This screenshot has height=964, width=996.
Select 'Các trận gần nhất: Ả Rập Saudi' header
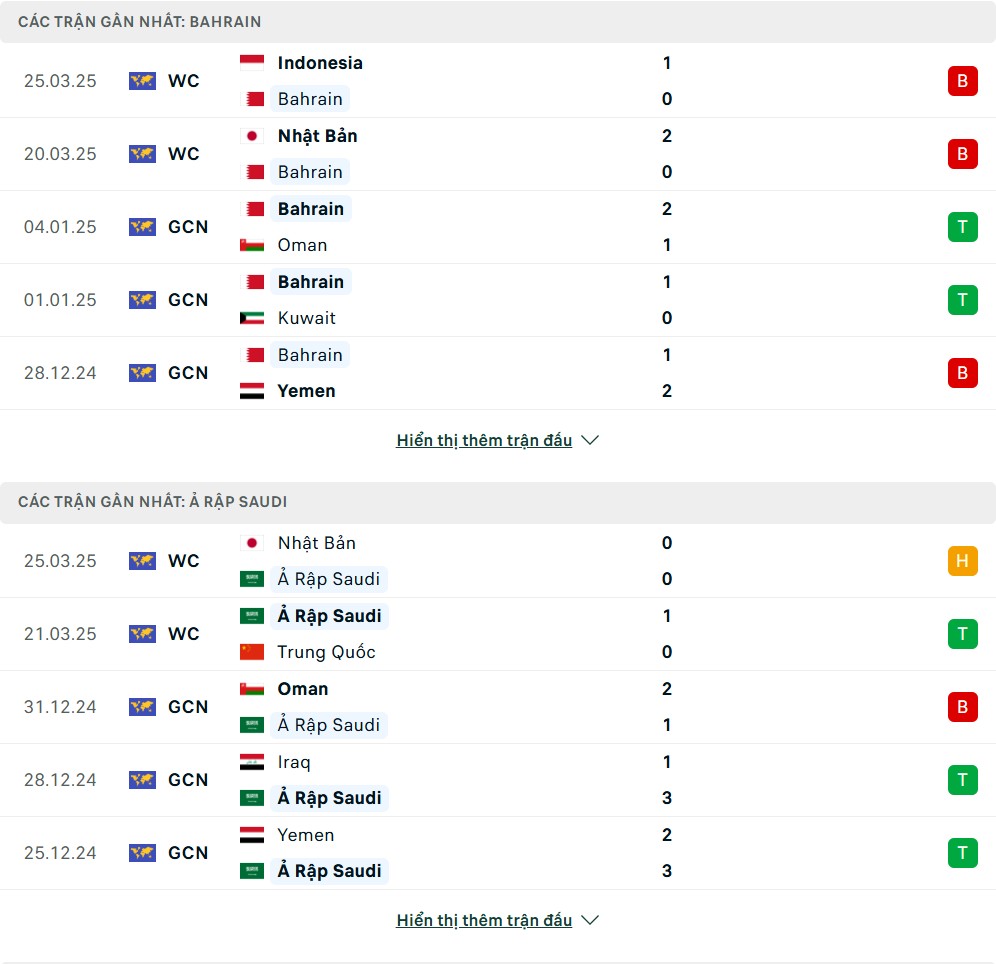pyautogui.click(x=152, y=502)
